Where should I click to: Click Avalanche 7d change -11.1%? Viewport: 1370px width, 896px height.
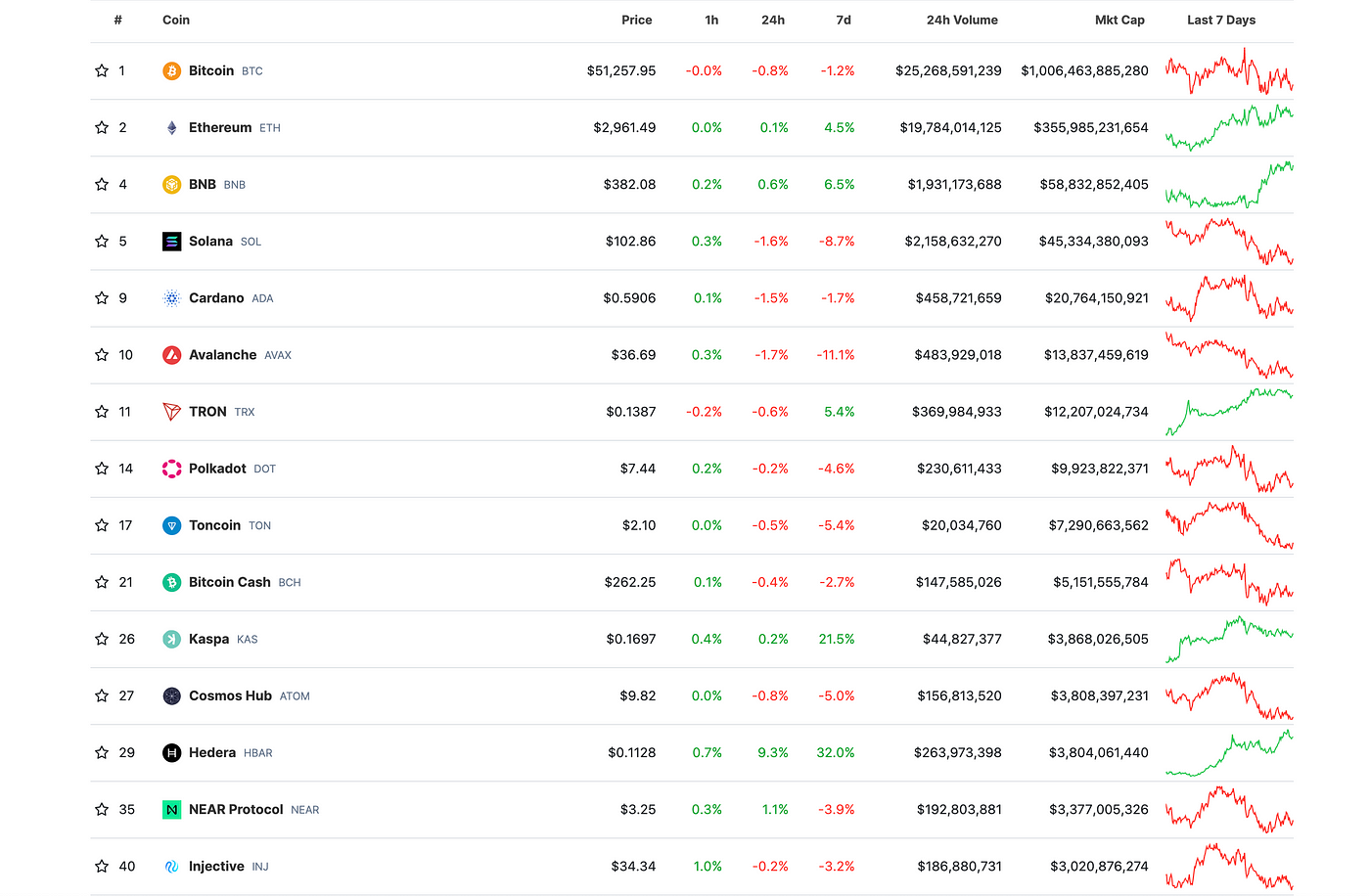(x=836, y=355)
